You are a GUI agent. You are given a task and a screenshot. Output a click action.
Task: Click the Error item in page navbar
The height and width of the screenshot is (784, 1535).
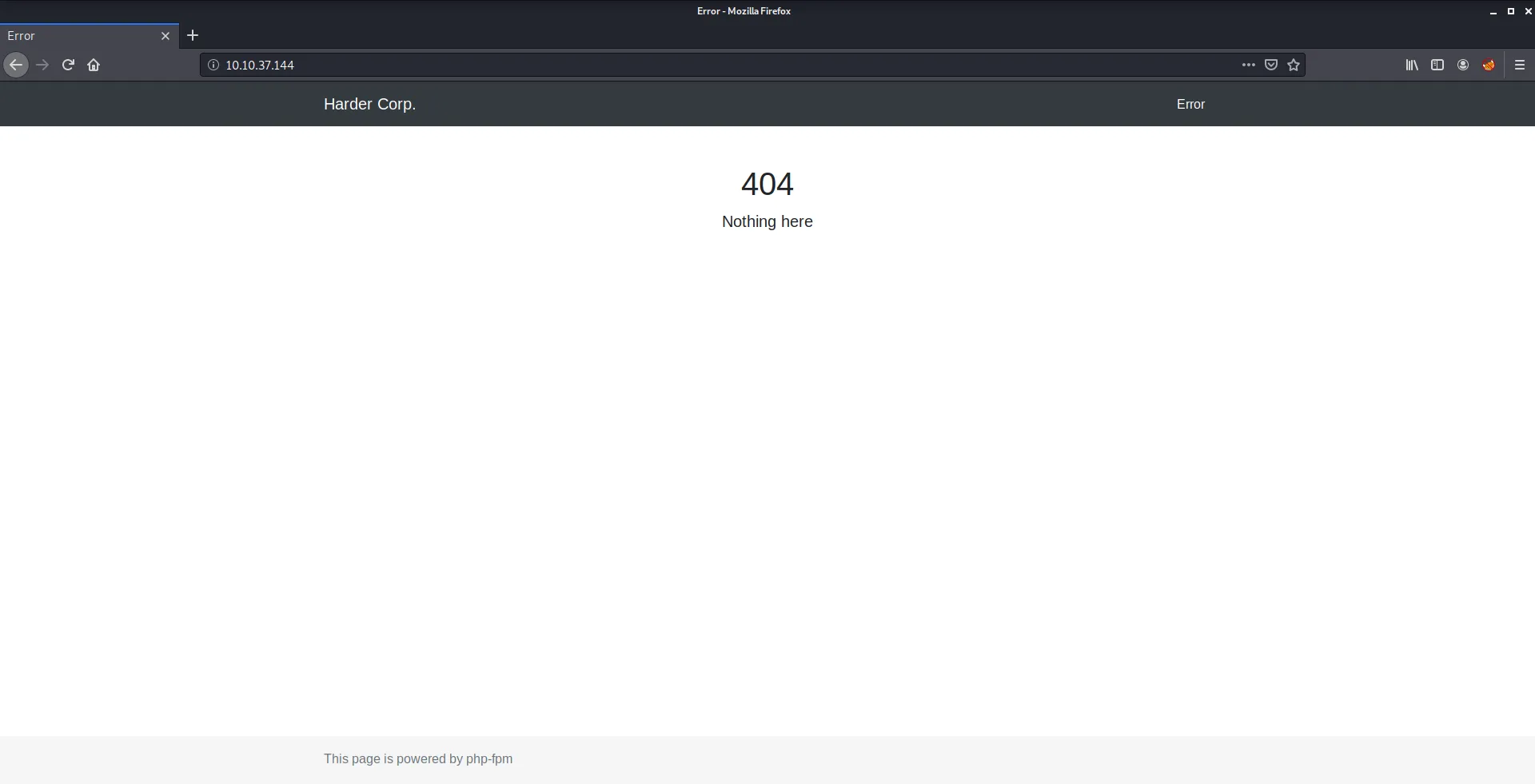tap(1190, 104)
